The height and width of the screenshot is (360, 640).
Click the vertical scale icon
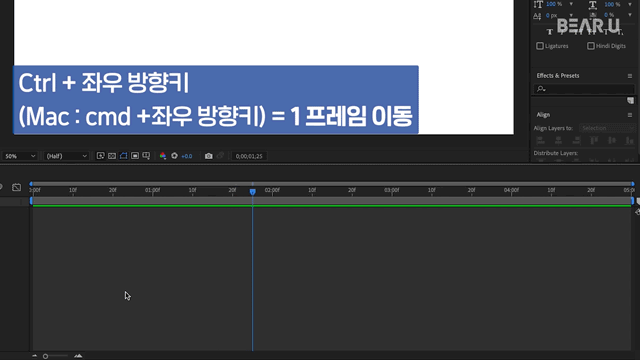(x=538, y=4)
